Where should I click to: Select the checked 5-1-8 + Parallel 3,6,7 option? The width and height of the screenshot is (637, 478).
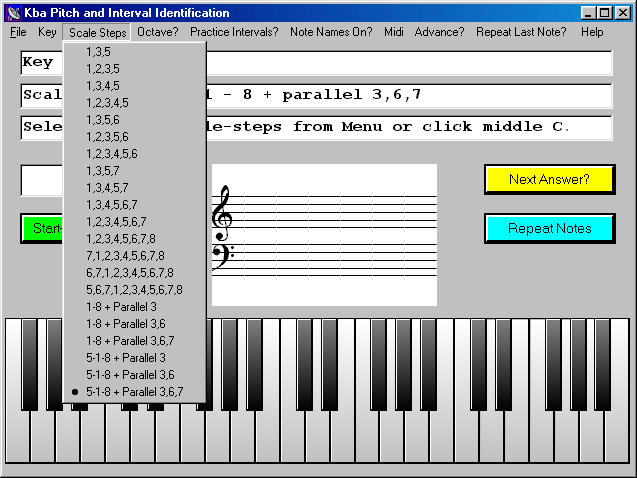click(134, 391)
